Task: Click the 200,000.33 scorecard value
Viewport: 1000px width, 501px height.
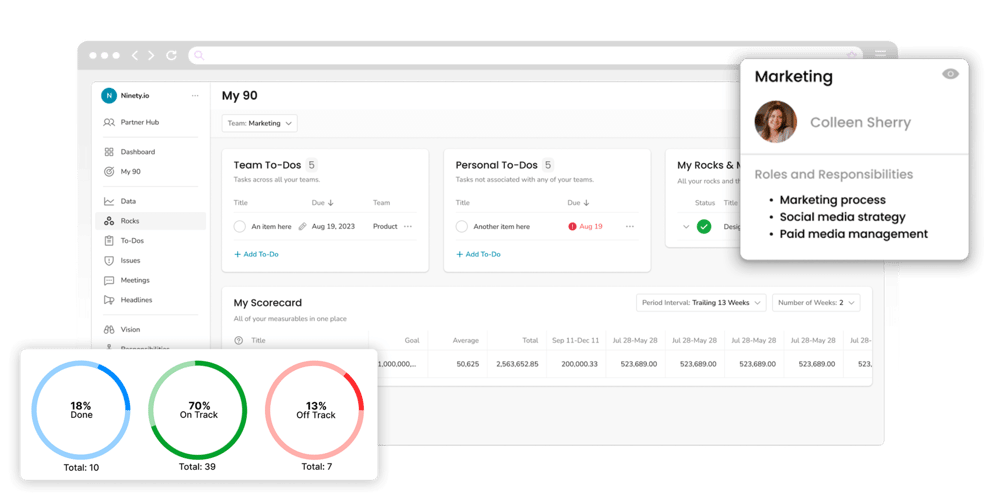Action: pos(580,364)
